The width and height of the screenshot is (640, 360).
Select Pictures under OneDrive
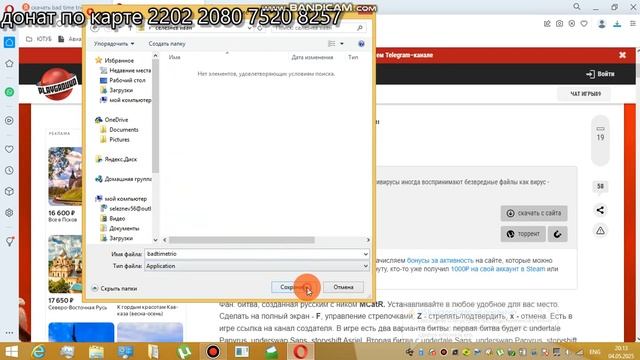(119, 140)
